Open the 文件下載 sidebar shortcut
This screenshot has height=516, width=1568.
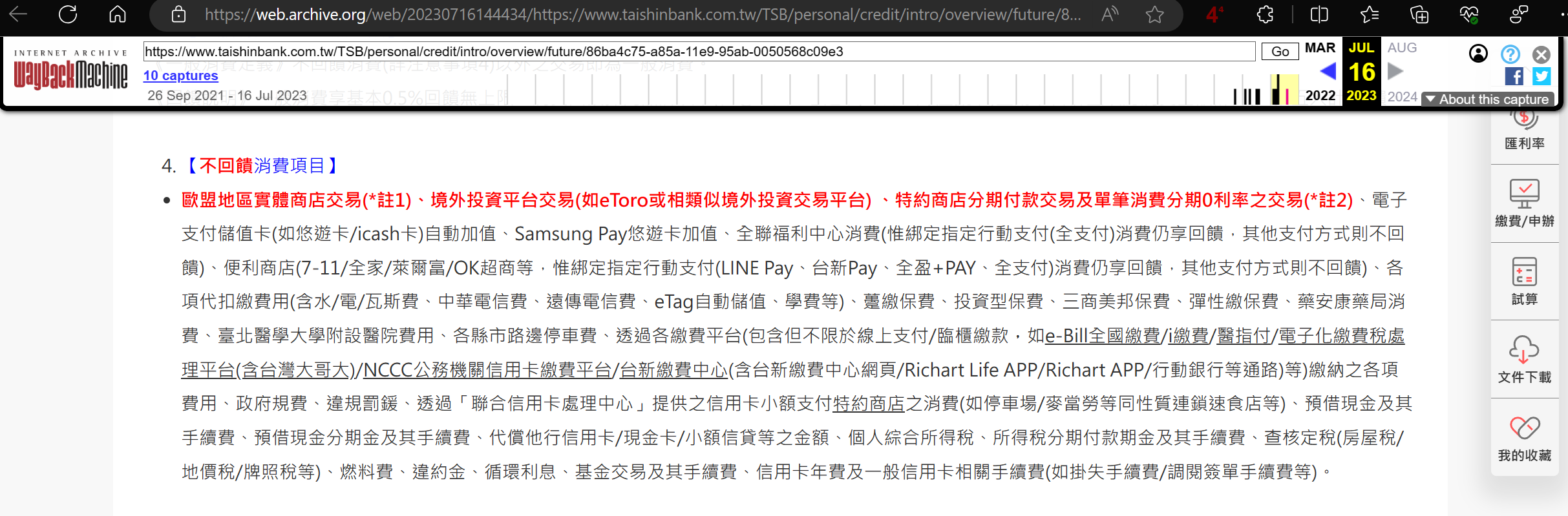pyautogui.click(x=1525, y=360)
